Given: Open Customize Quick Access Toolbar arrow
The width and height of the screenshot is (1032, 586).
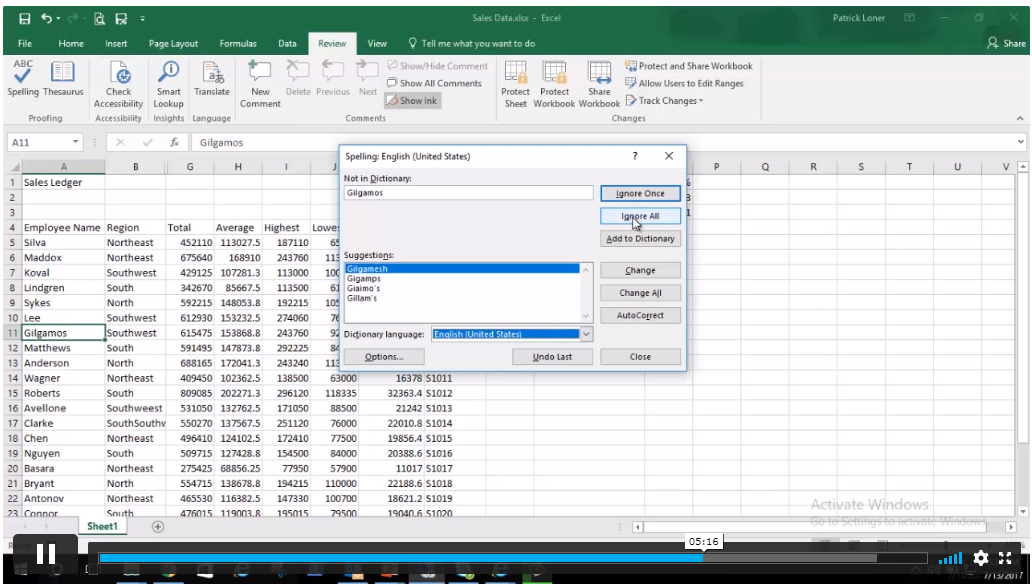Looking at the screenshot, I should tap(142, 18).
